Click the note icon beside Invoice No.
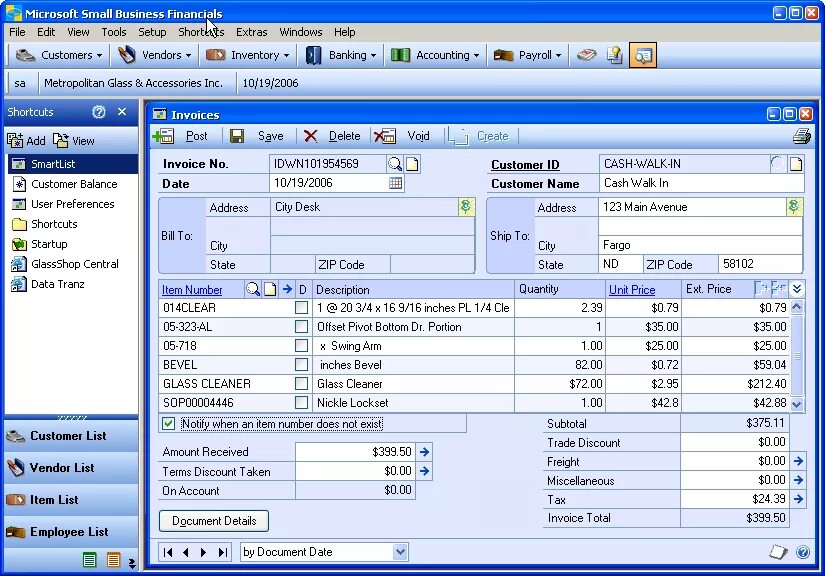This screenshot has width=825, height=576. click(412, 164)
